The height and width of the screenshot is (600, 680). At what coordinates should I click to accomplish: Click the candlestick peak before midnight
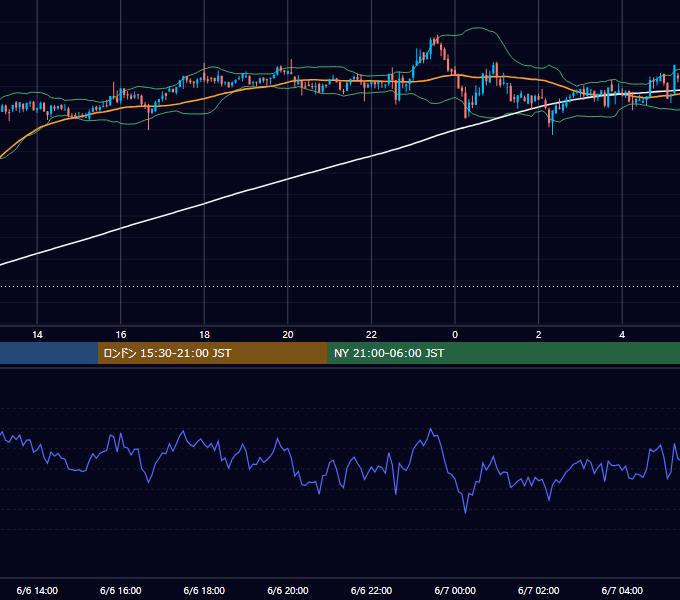pyautogui.click(x=437, y=40)
